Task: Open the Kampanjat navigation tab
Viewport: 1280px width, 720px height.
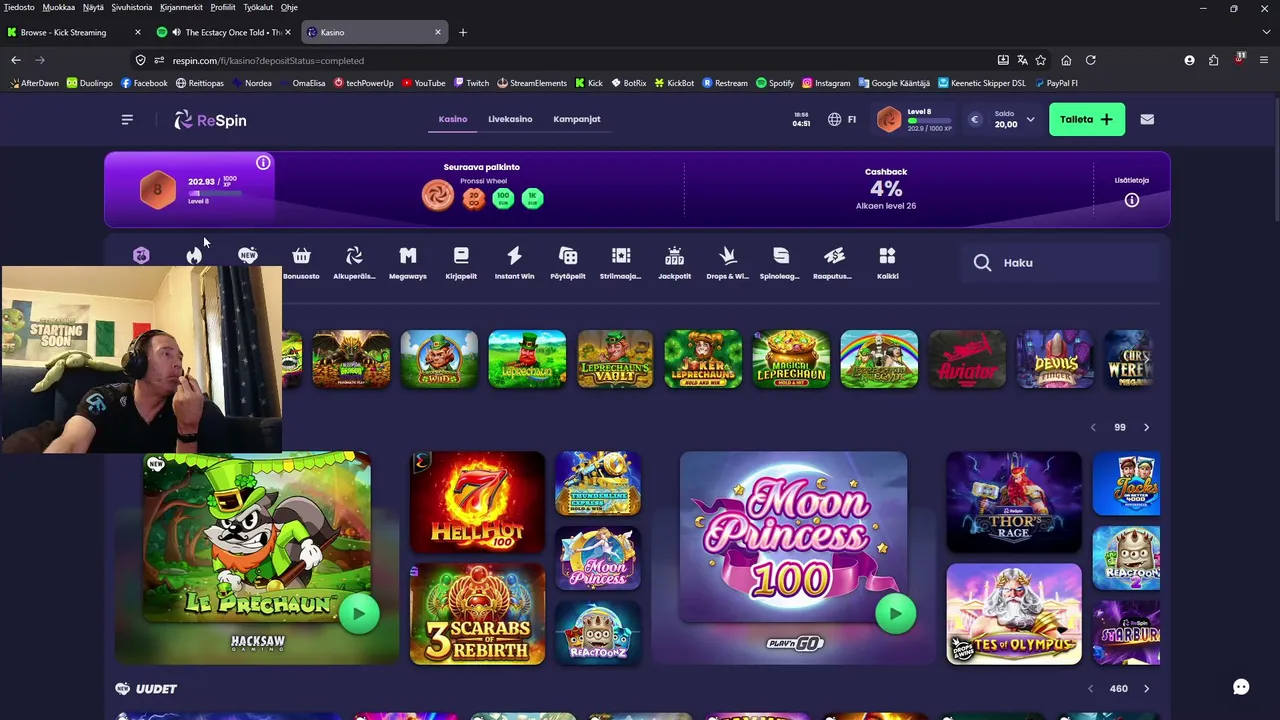Action: (x=577, y=119)
